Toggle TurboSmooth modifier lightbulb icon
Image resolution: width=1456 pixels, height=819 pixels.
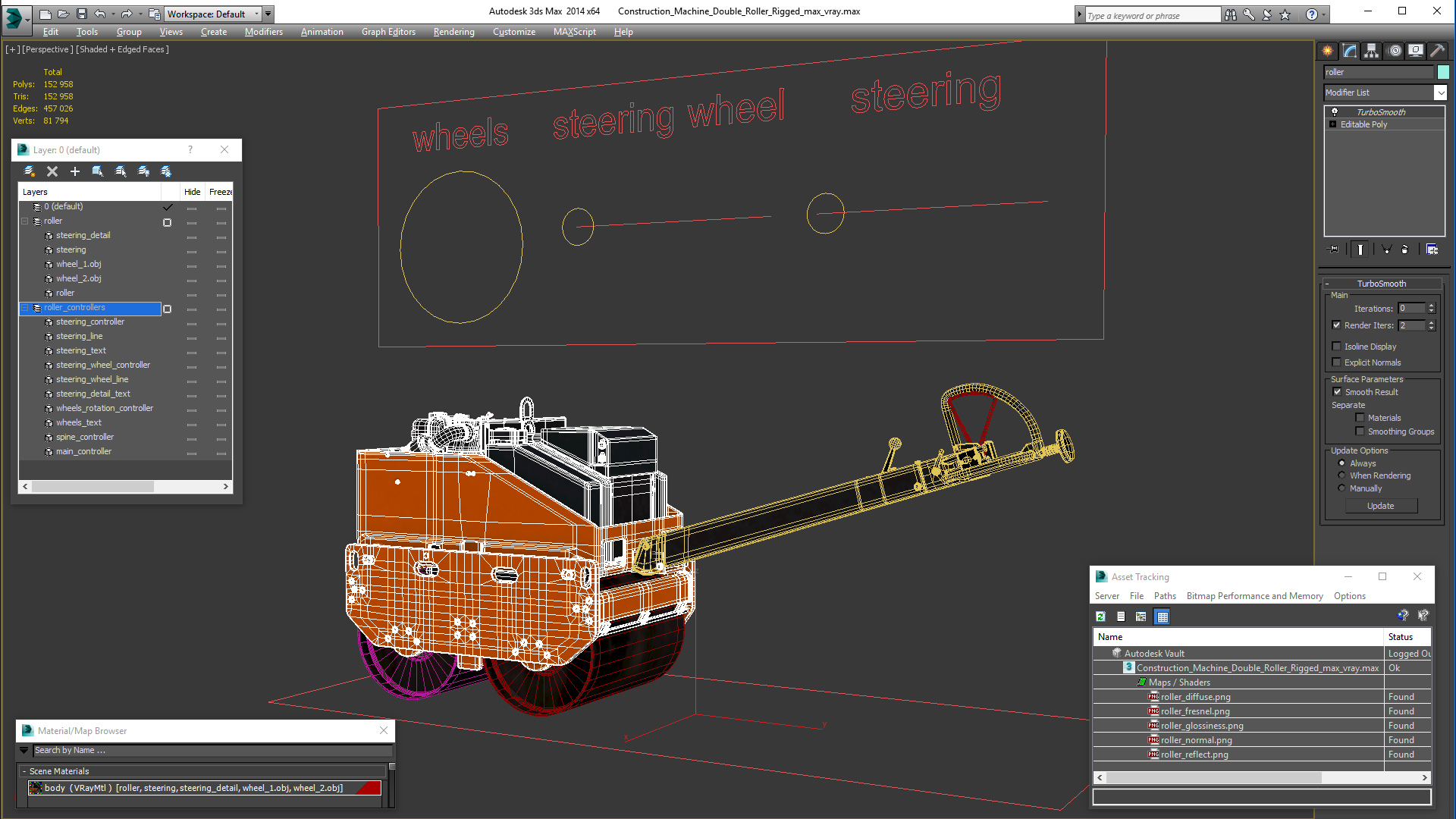1335,112
